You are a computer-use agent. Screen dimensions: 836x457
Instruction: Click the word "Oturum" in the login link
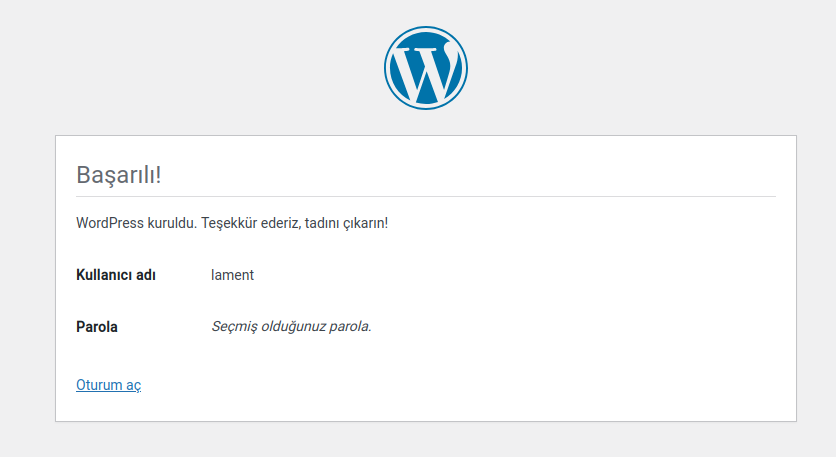click(98, 385)
